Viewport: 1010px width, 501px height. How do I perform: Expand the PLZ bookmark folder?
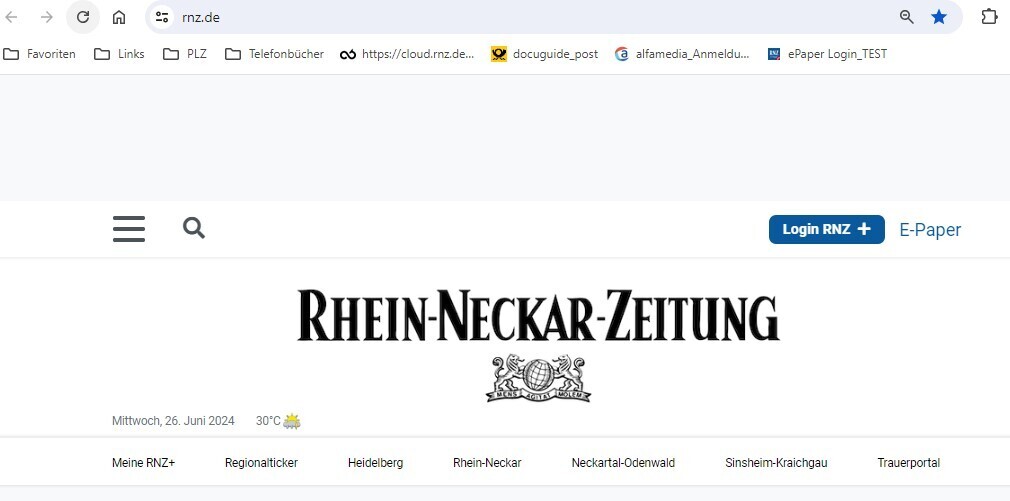(x=185, y=54)
